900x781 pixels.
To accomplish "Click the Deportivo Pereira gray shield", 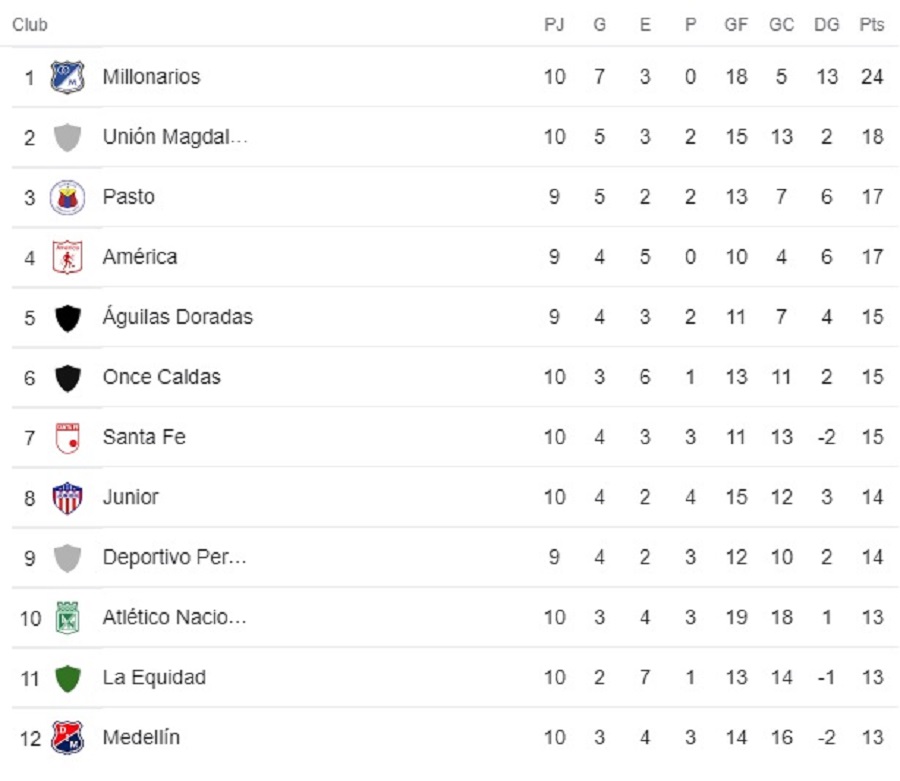I will click(67, 558).
